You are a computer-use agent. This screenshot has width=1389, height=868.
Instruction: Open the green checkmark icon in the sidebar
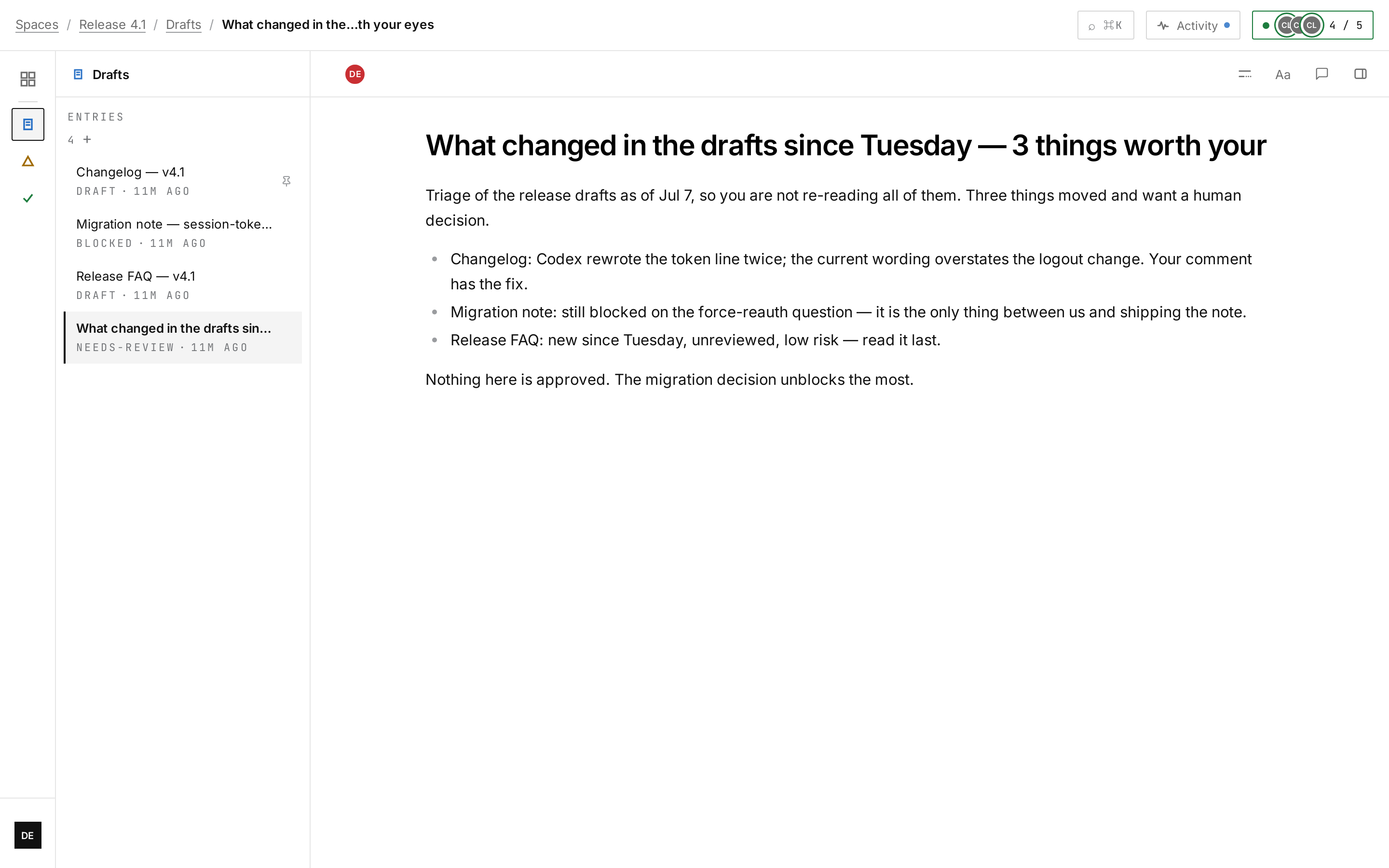[27, 198]
